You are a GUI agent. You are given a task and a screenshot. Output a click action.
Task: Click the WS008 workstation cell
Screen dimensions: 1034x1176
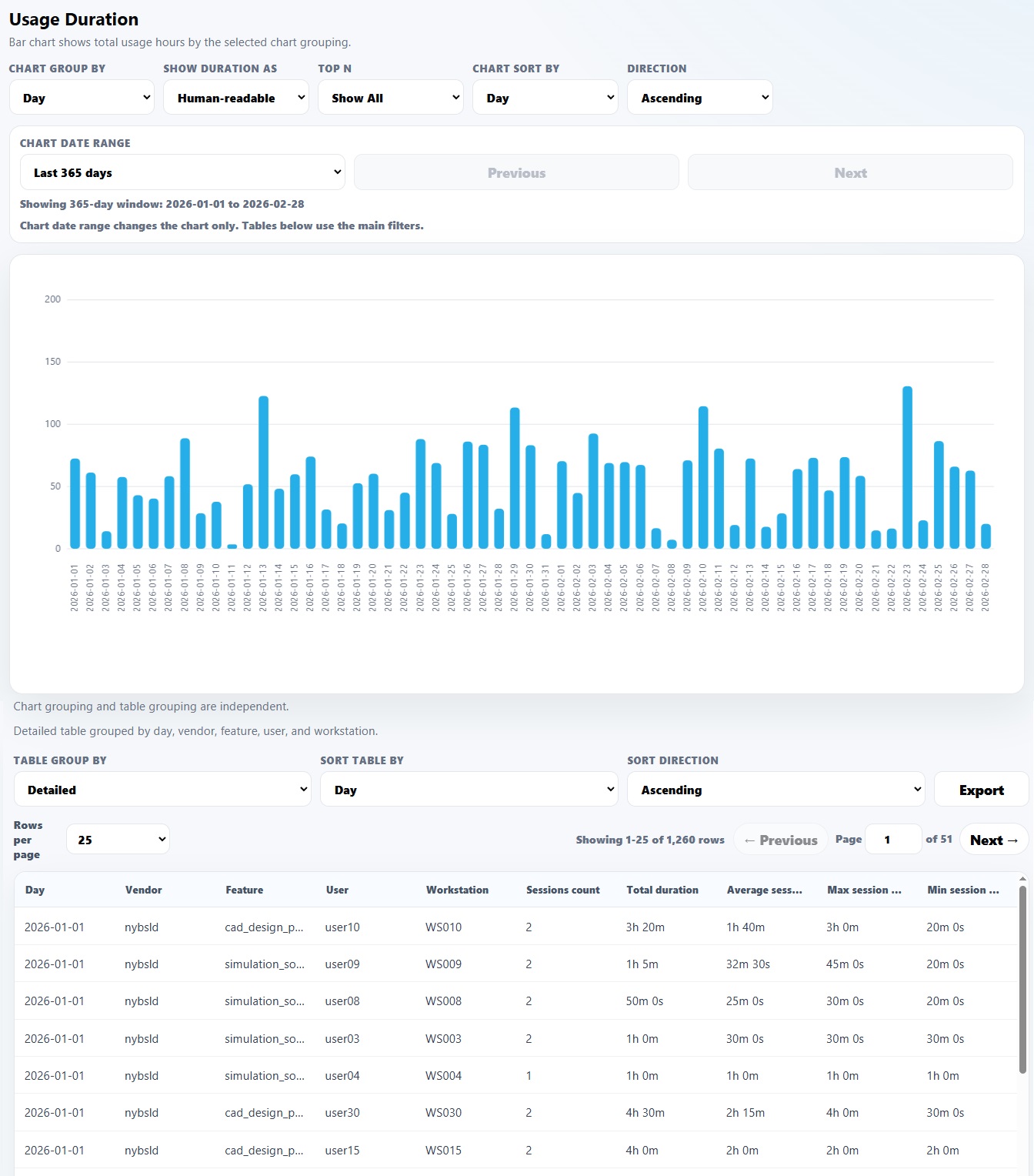443,1001
